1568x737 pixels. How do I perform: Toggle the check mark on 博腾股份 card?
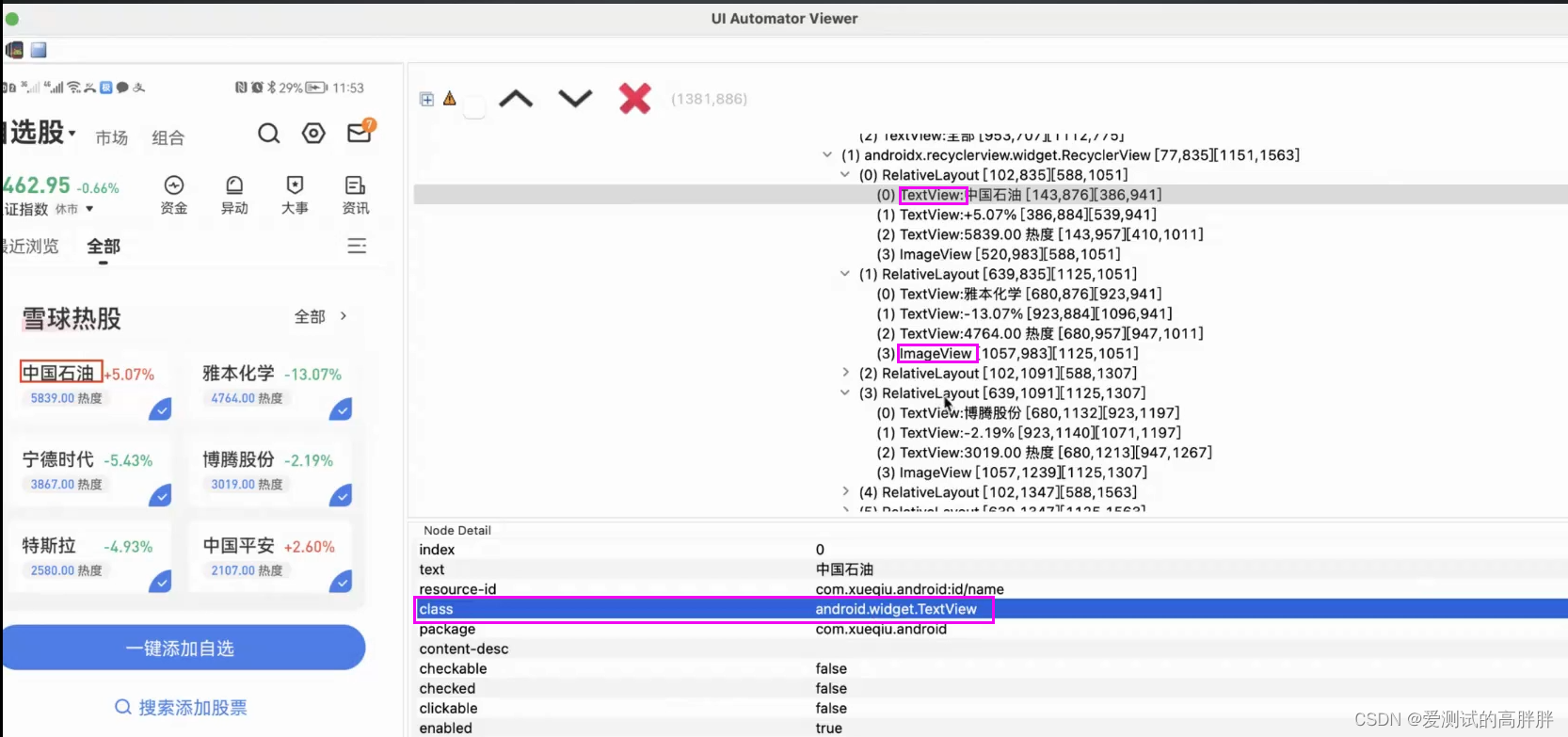pos(341,494)
